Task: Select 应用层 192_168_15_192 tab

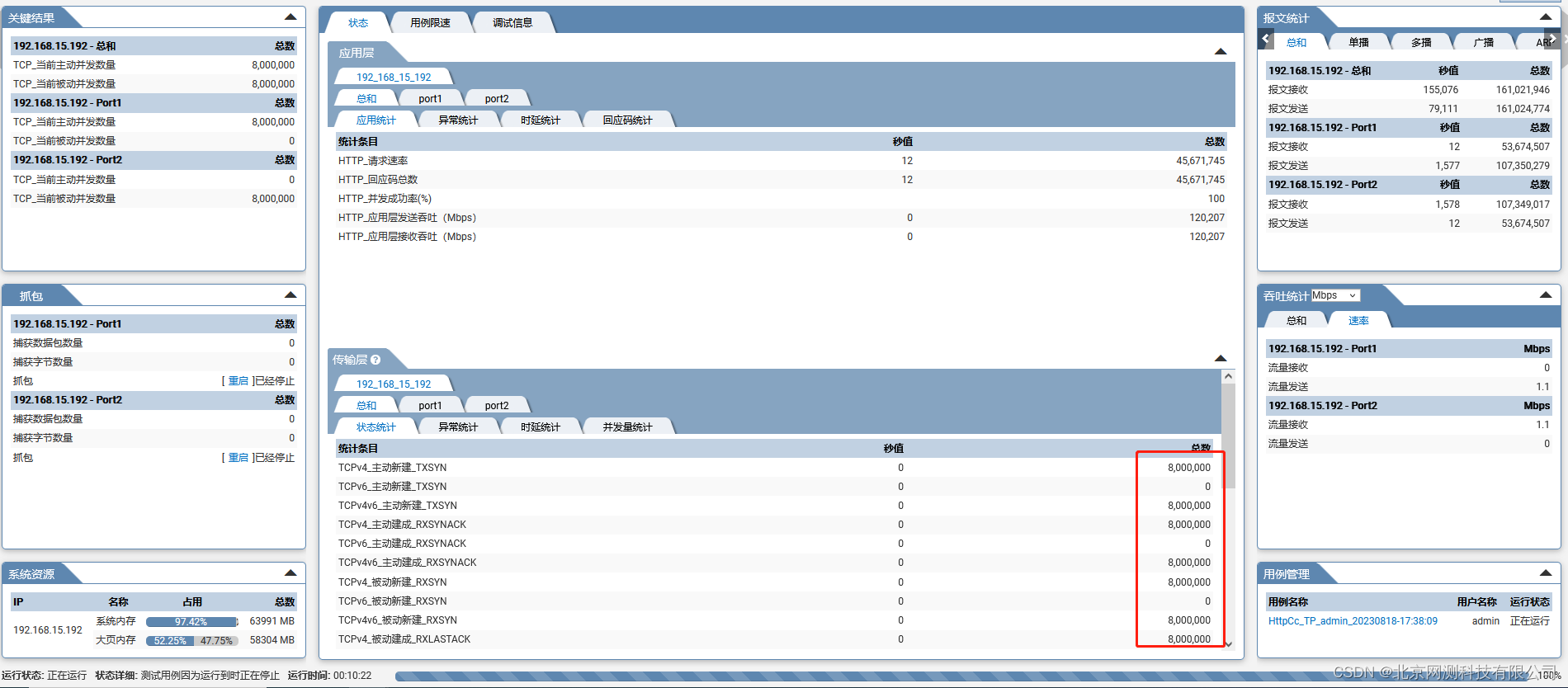Action: pyautogui.click(x=394, y=78)
